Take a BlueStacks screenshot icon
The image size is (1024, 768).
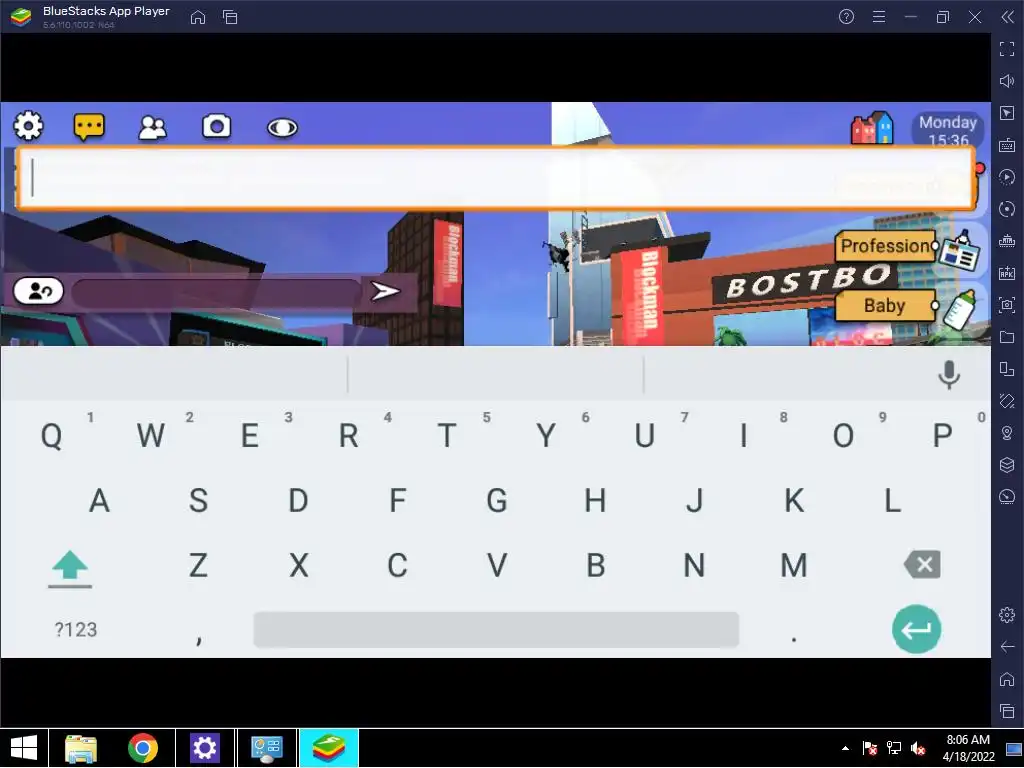click(1007, 305)
